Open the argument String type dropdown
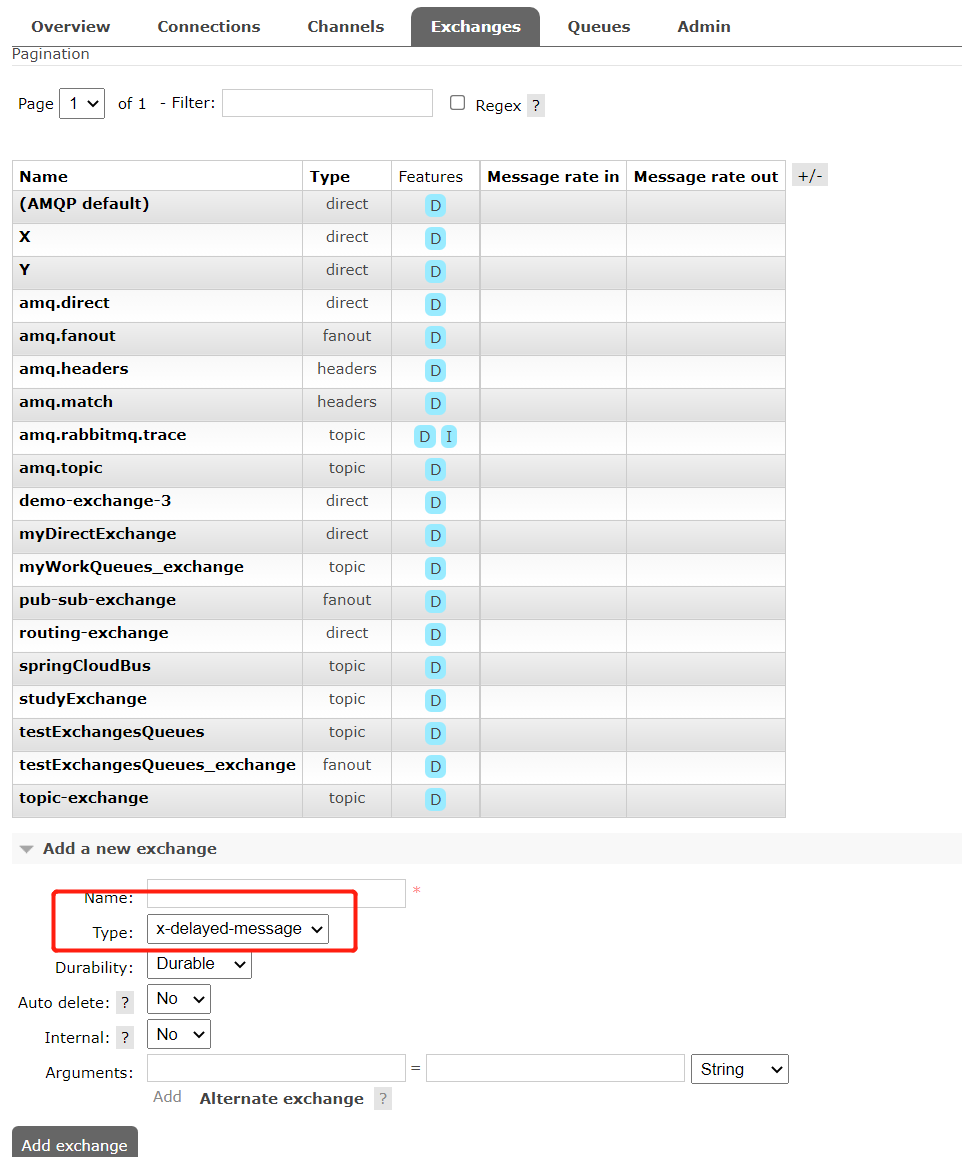The height and width of the screenshot is (1157, 962). pos(740,1069)
